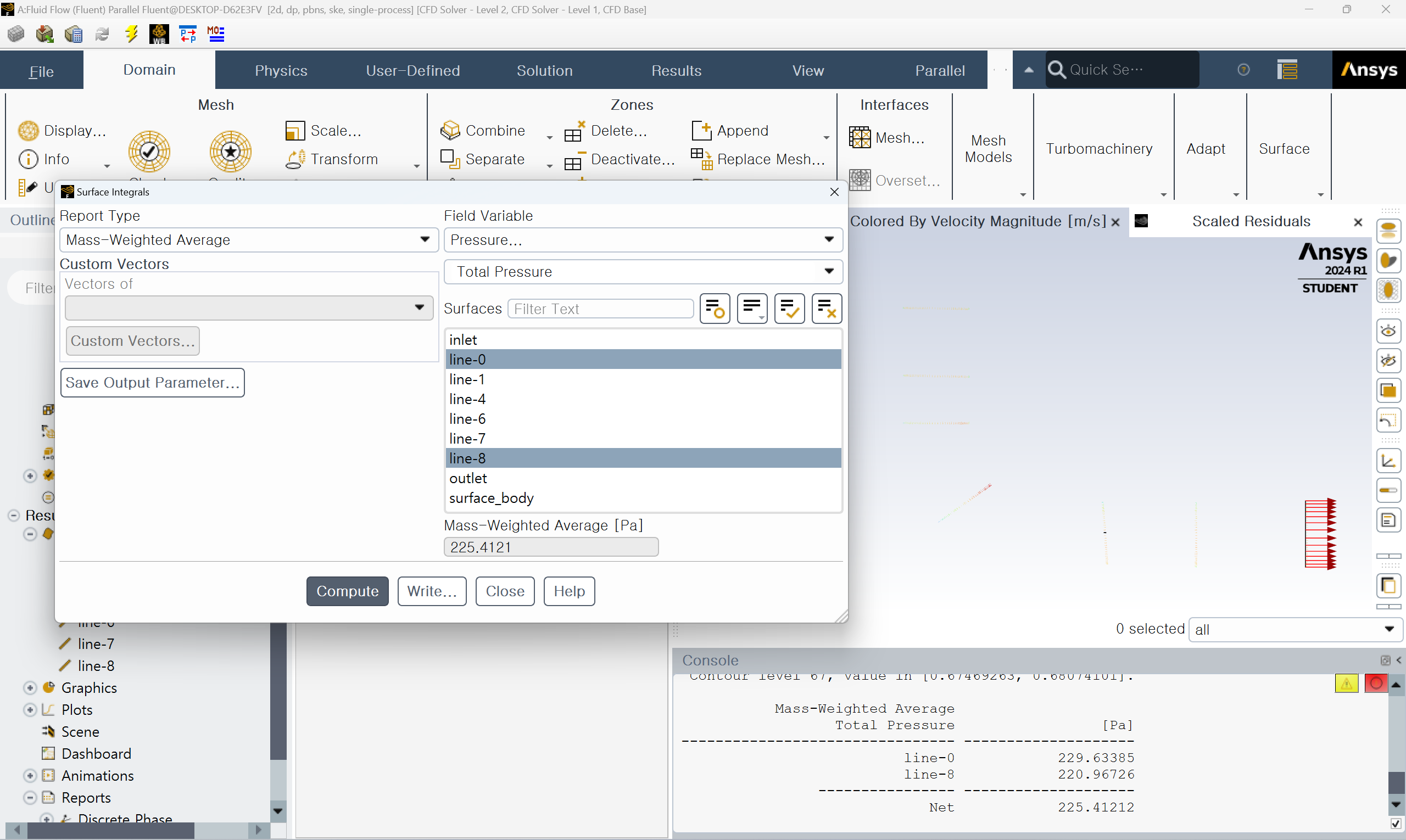The image size is (1406, 840).
Task: Click the parameter exchange P arrows icon
Action: (x=188, y=34)
